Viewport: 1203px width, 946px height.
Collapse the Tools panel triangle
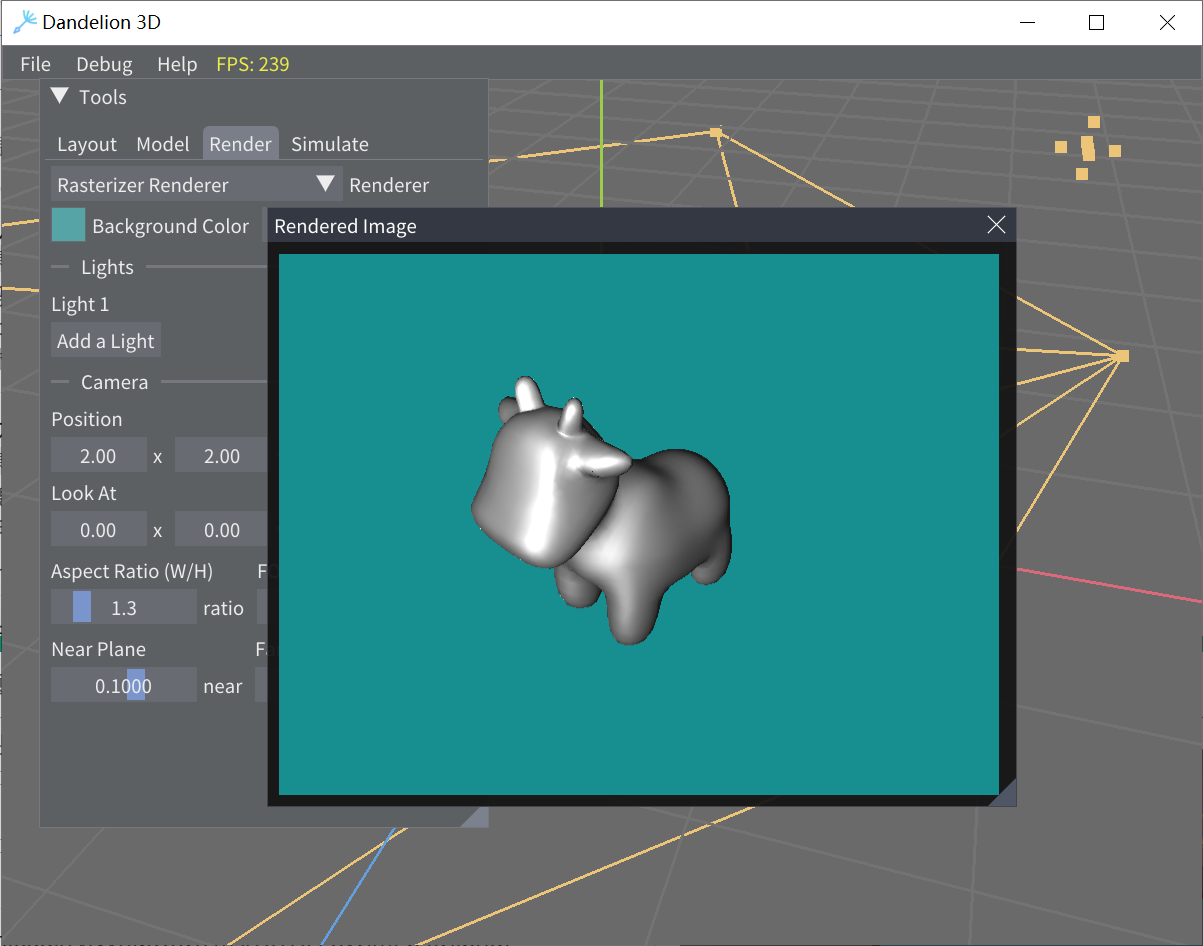point(60,97)
